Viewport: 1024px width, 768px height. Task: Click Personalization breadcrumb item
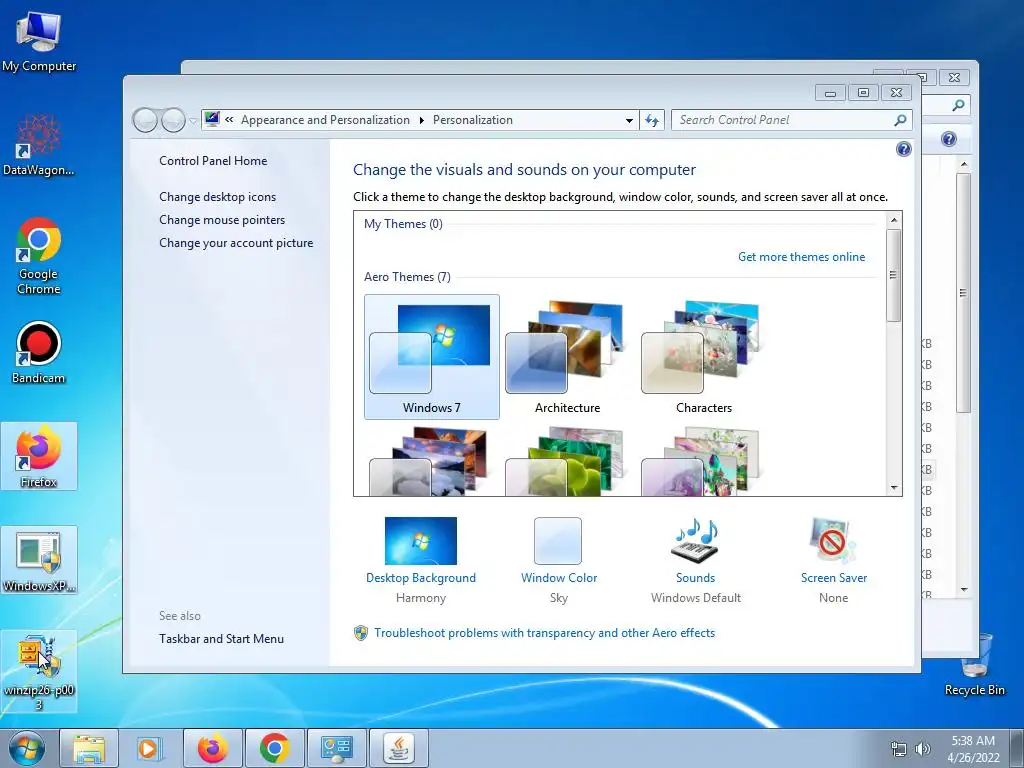(473, 120)
